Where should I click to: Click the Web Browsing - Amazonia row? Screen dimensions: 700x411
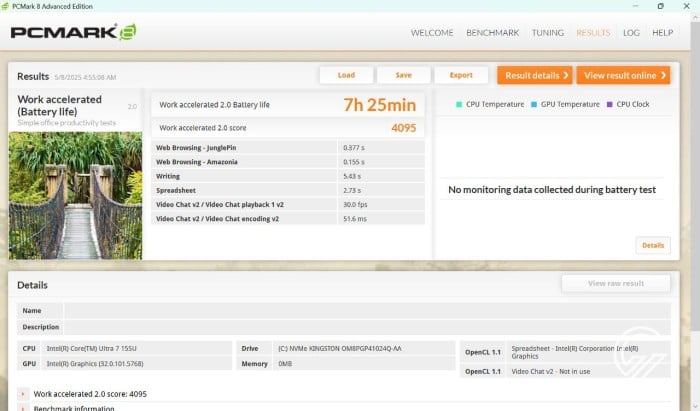[x=288, y=162]
